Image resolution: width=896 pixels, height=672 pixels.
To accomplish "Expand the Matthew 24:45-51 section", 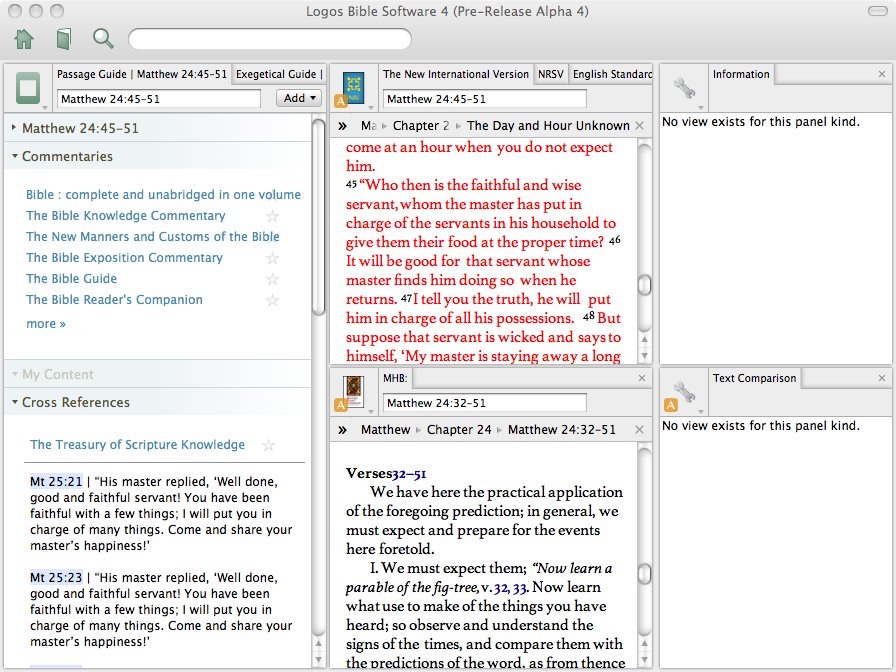I will (13, 128).
